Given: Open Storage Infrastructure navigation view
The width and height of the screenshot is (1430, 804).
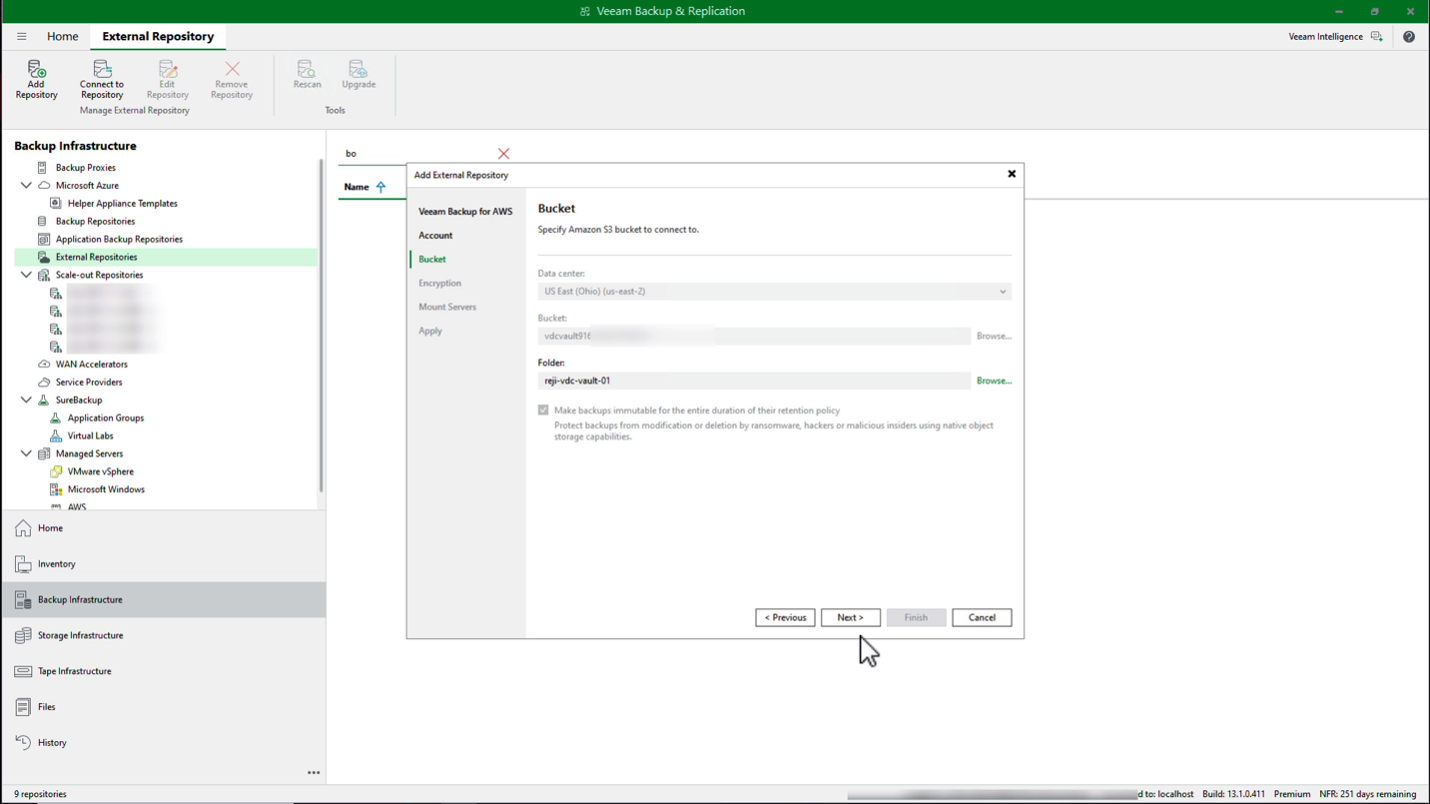Looking at the screenshot, I should pos(163,636).
